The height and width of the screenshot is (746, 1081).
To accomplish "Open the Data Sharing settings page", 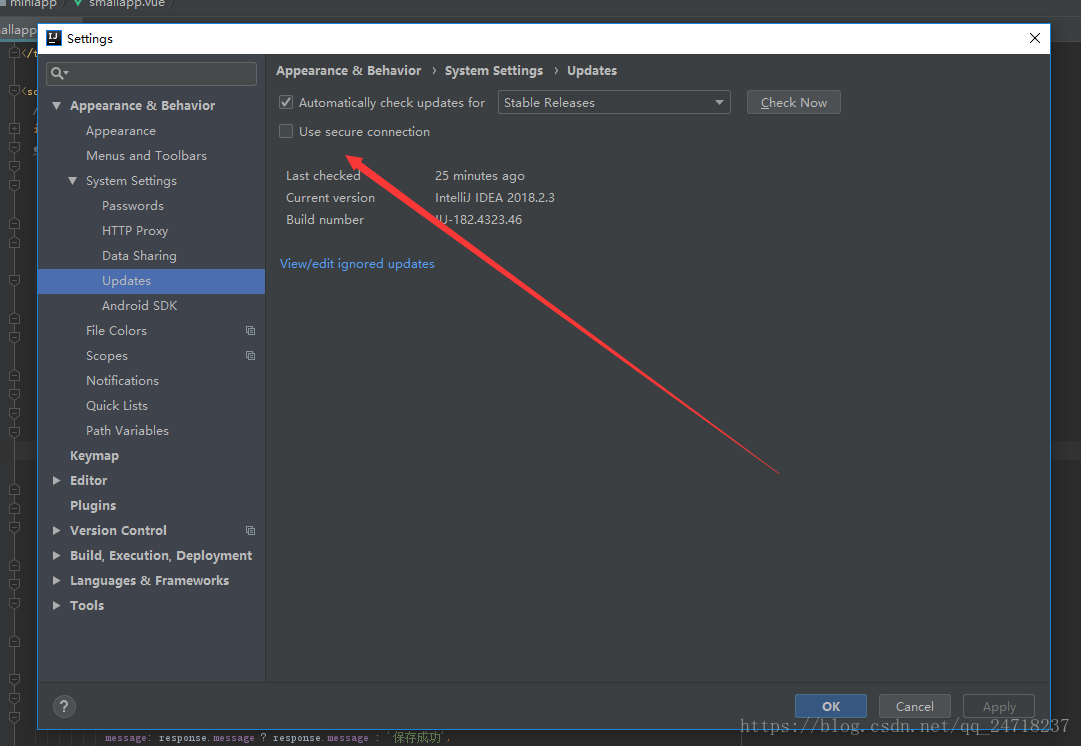I will pyautogui.click(x=139, y=256).
